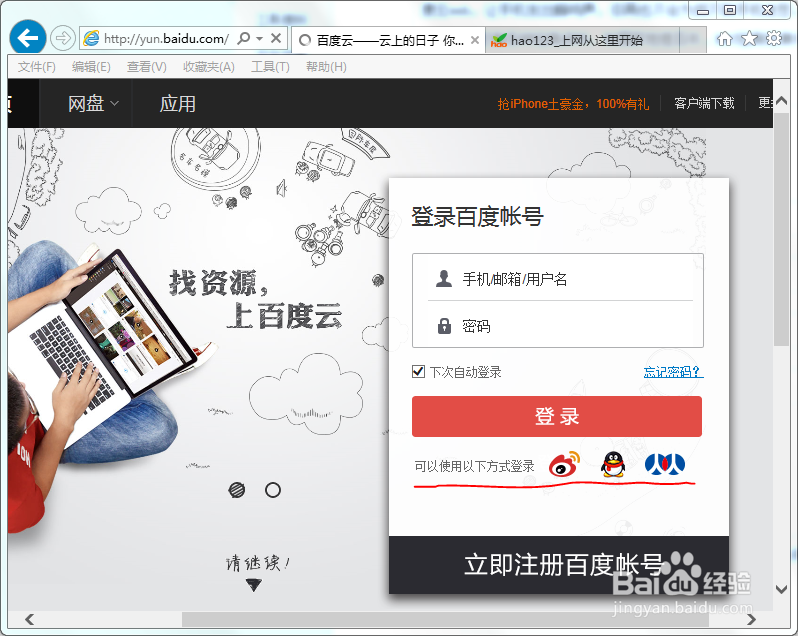Select the first carousel dot indicator

(237, 490)
